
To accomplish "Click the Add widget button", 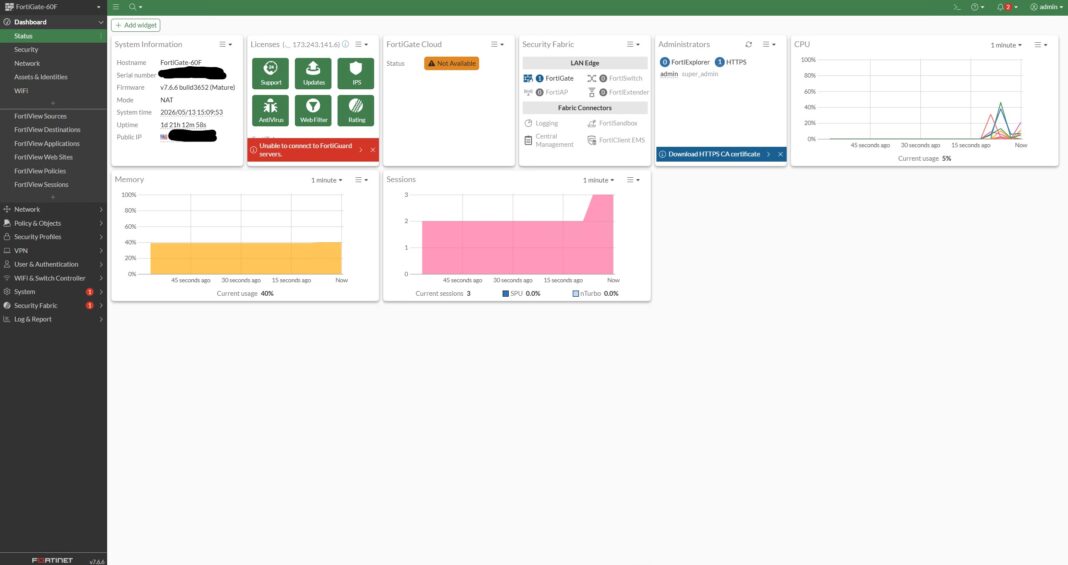I will pos(136,25).
